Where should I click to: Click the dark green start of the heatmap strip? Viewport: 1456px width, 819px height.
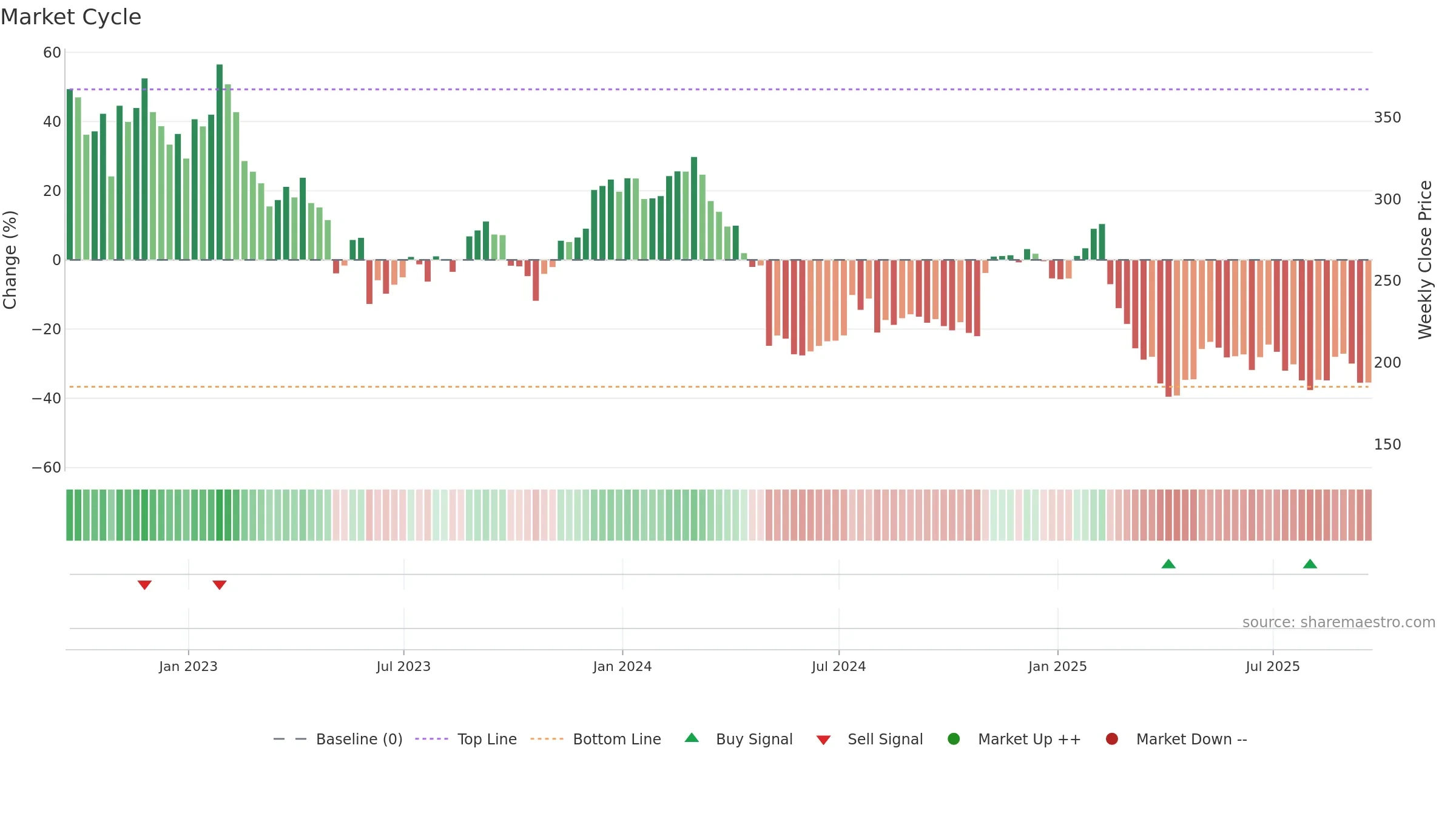70,515
